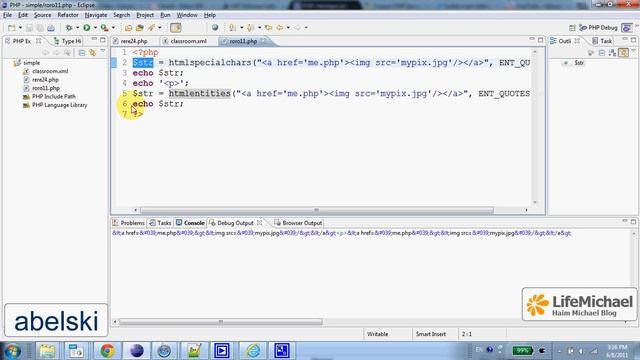Viewport: 640px width, 360px height.
Task: Click the External Tools run icon
Action: 104,28
